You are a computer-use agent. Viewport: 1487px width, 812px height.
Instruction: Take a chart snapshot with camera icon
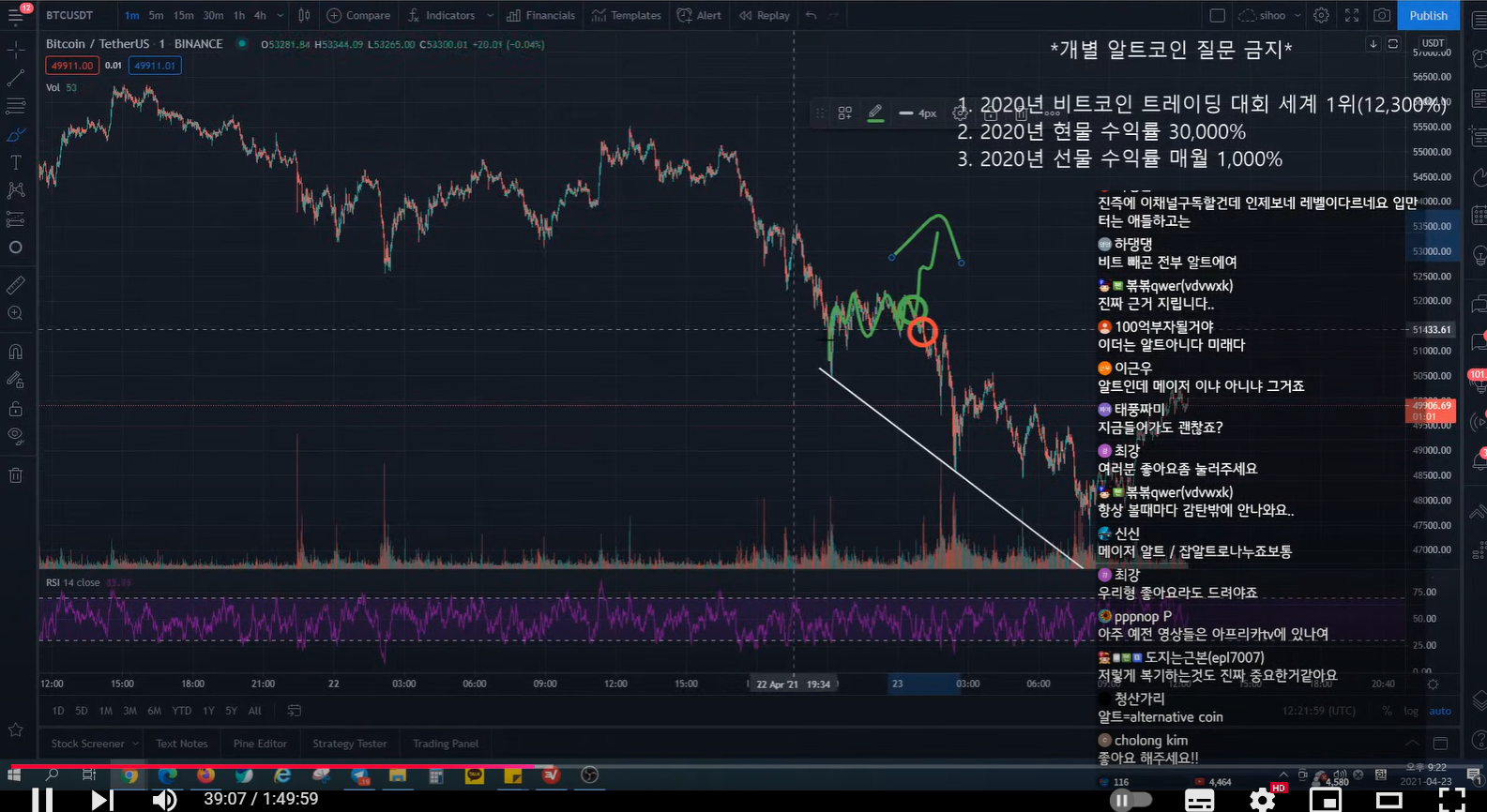pos(1382,16)
